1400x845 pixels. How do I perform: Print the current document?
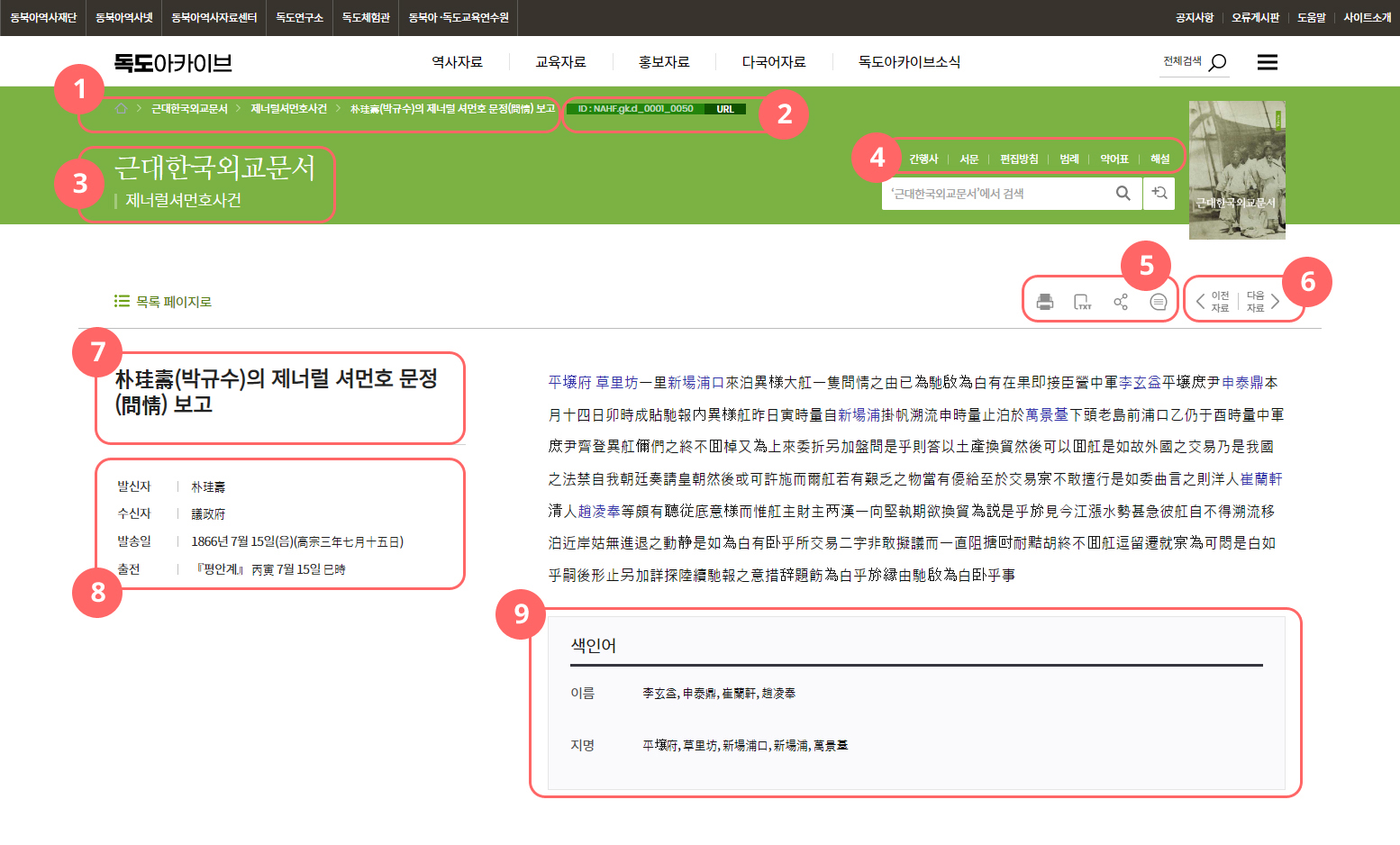coord(1045,301)
